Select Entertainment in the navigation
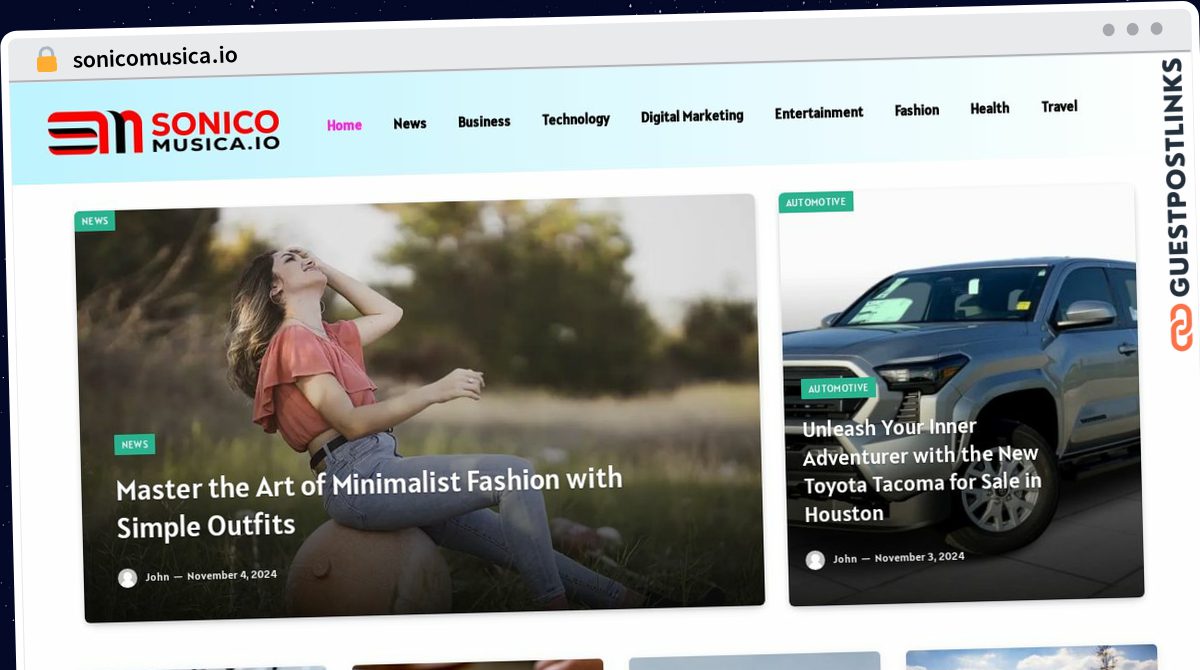Image resolution: width=1200 pixels, height=670 pixels. coord(819,113)
